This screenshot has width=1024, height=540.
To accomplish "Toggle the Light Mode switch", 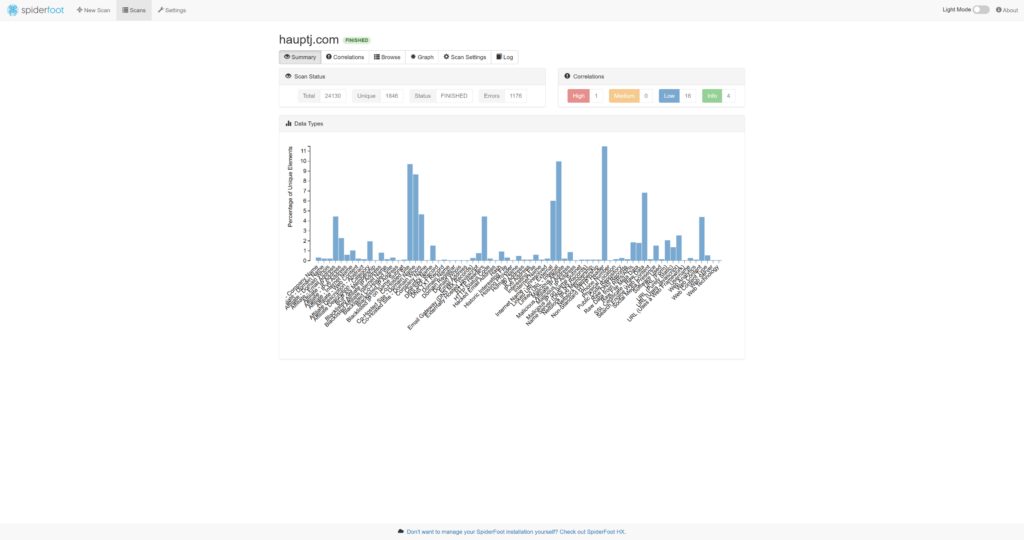I will [x=981, y=10].
